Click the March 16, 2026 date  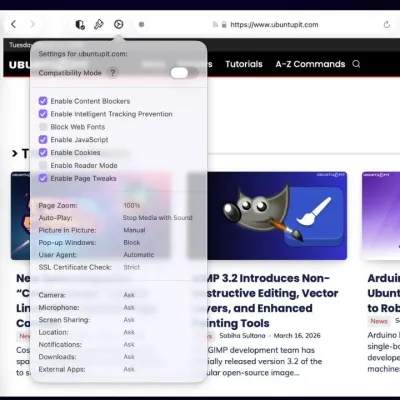(297, 336)
